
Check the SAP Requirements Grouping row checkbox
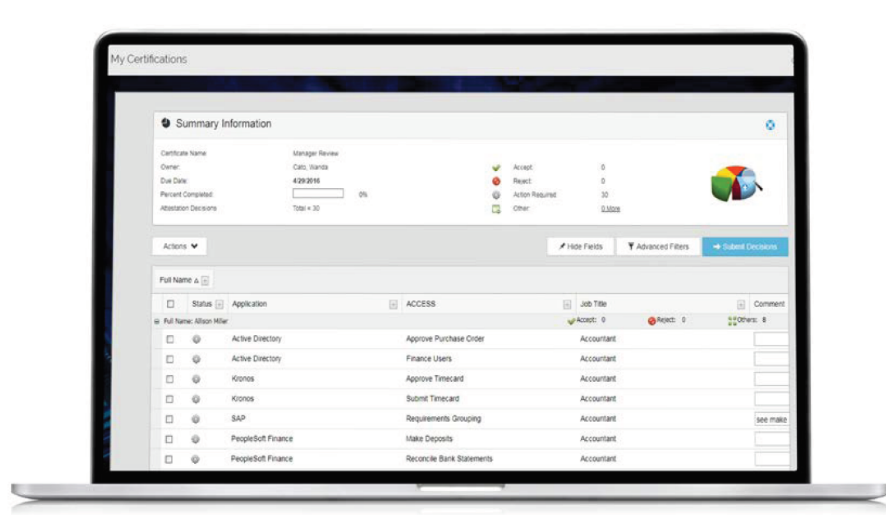[169, 419]
